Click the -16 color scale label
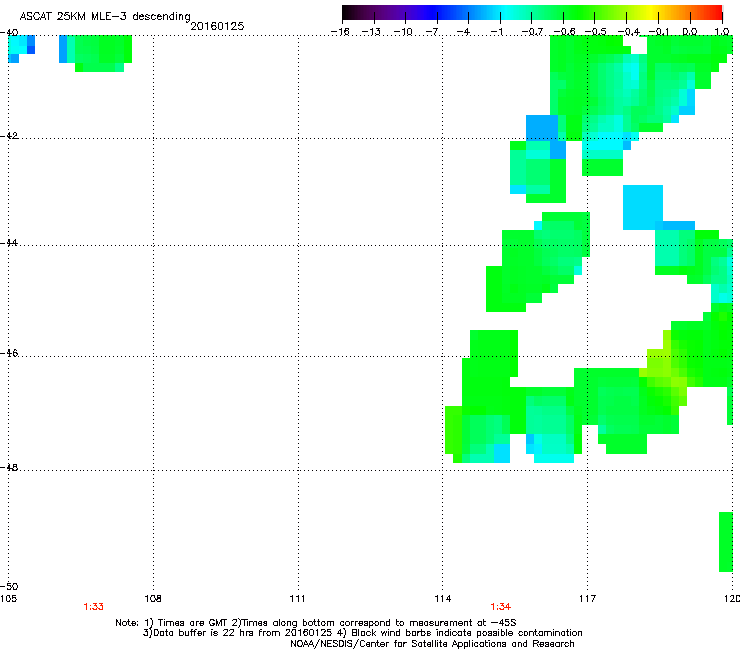Image resolution: width=740 pixels, height=650 pixels. (x=340, y=32)
